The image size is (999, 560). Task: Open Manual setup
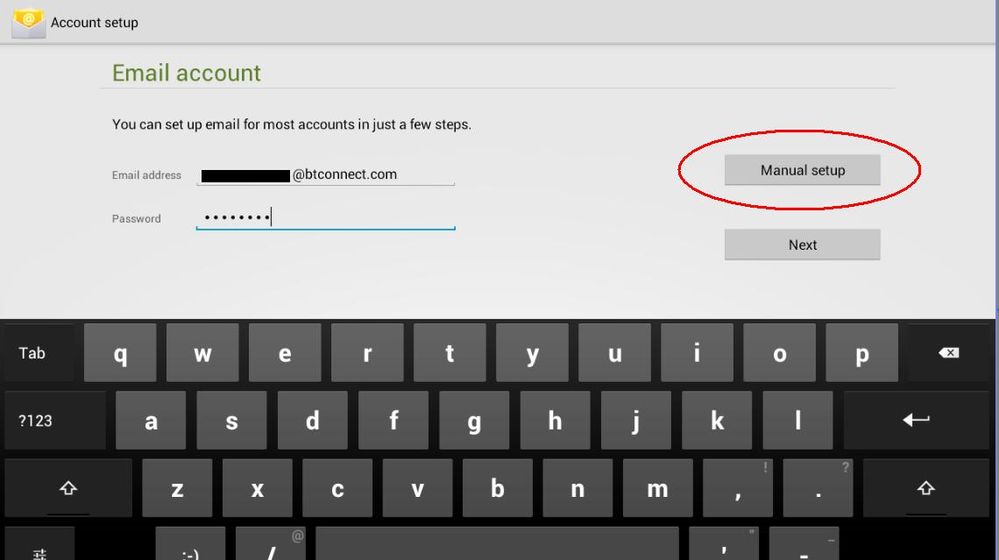click(802, 170)
